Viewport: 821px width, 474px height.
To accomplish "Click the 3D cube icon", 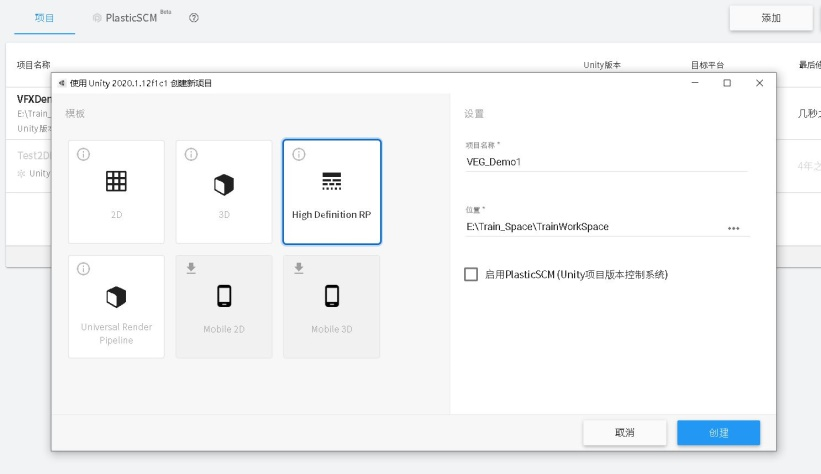I will [224, 185].
